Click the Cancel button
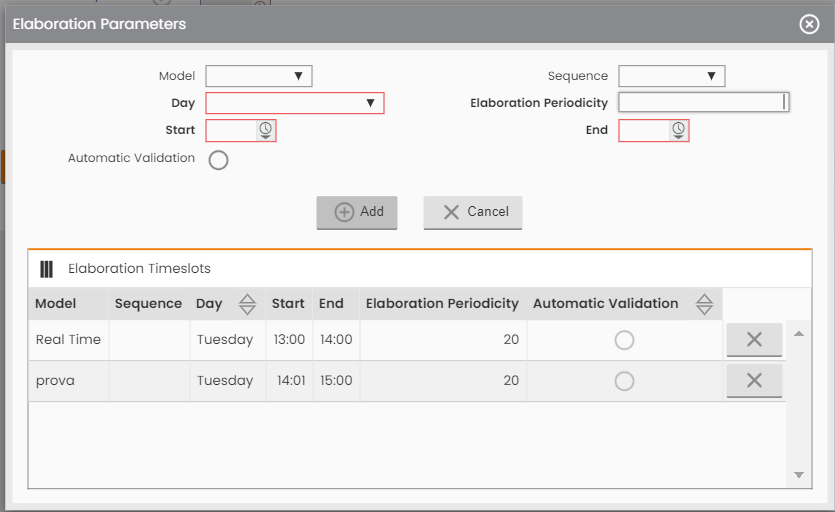 tap(473, 213)
